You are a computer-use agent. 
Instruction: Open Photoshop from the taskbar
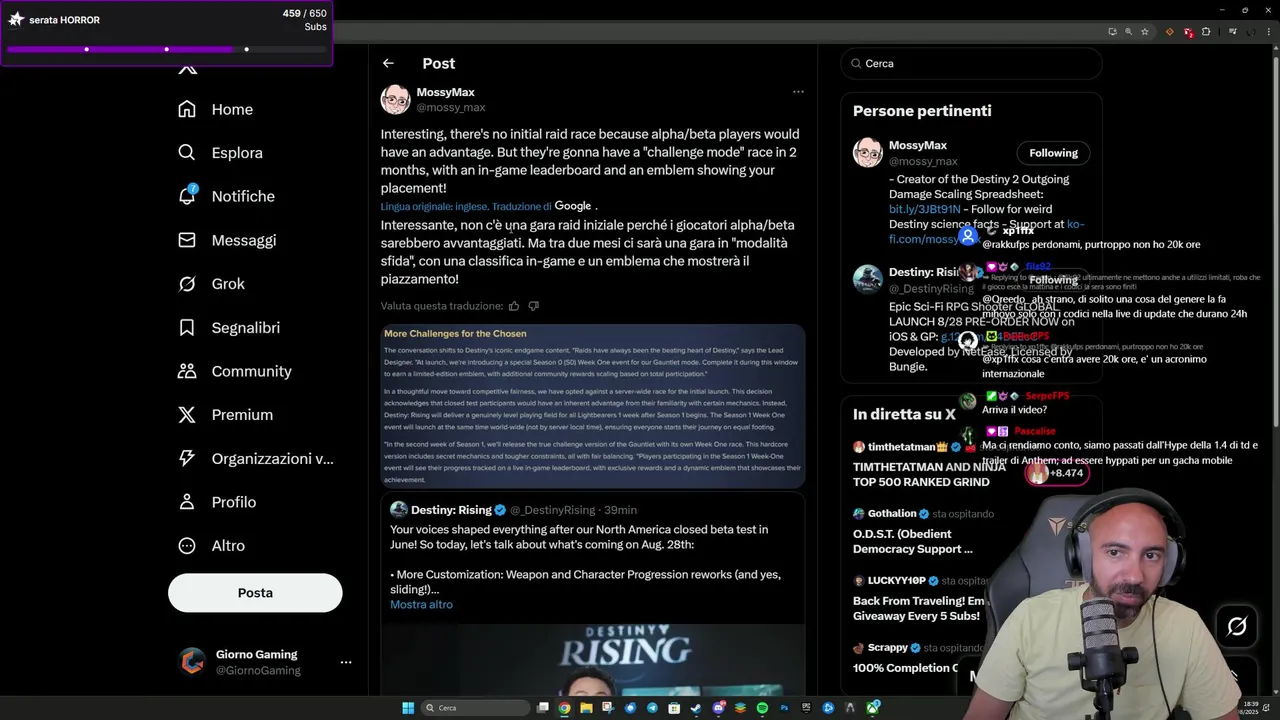pyautogui.click(x=784, y=708)
